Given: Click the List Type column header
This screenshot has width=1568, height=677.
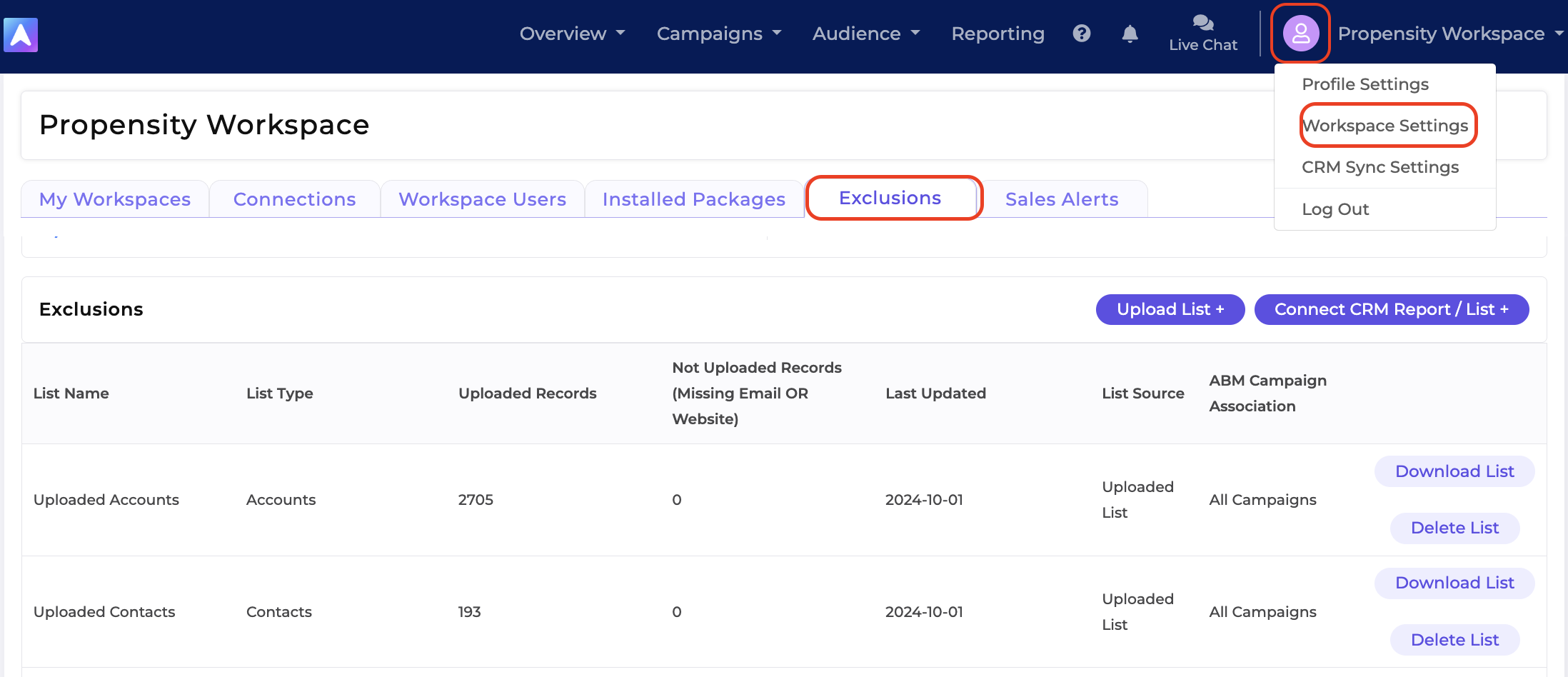Looking at the screenshot, I should pos(280,393).
